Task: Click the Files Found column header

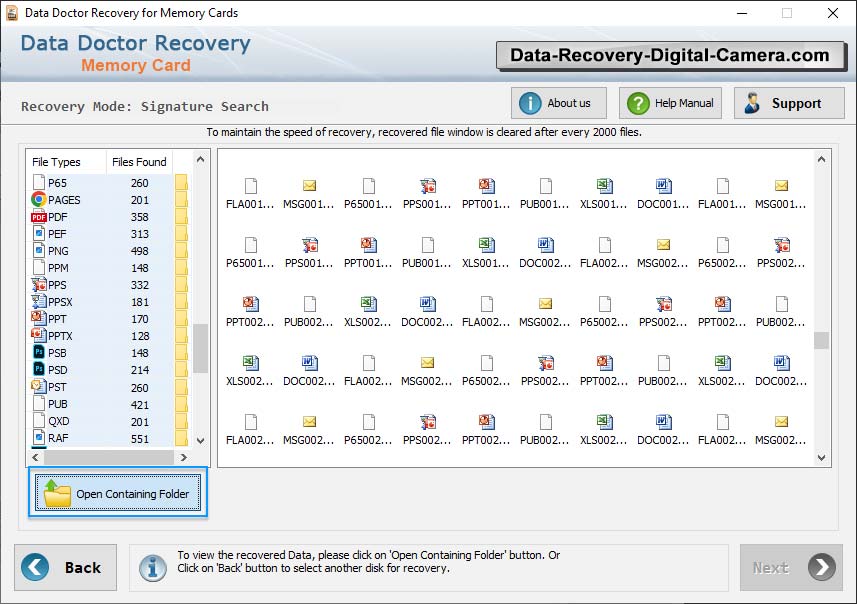Action: coord(139,162)
